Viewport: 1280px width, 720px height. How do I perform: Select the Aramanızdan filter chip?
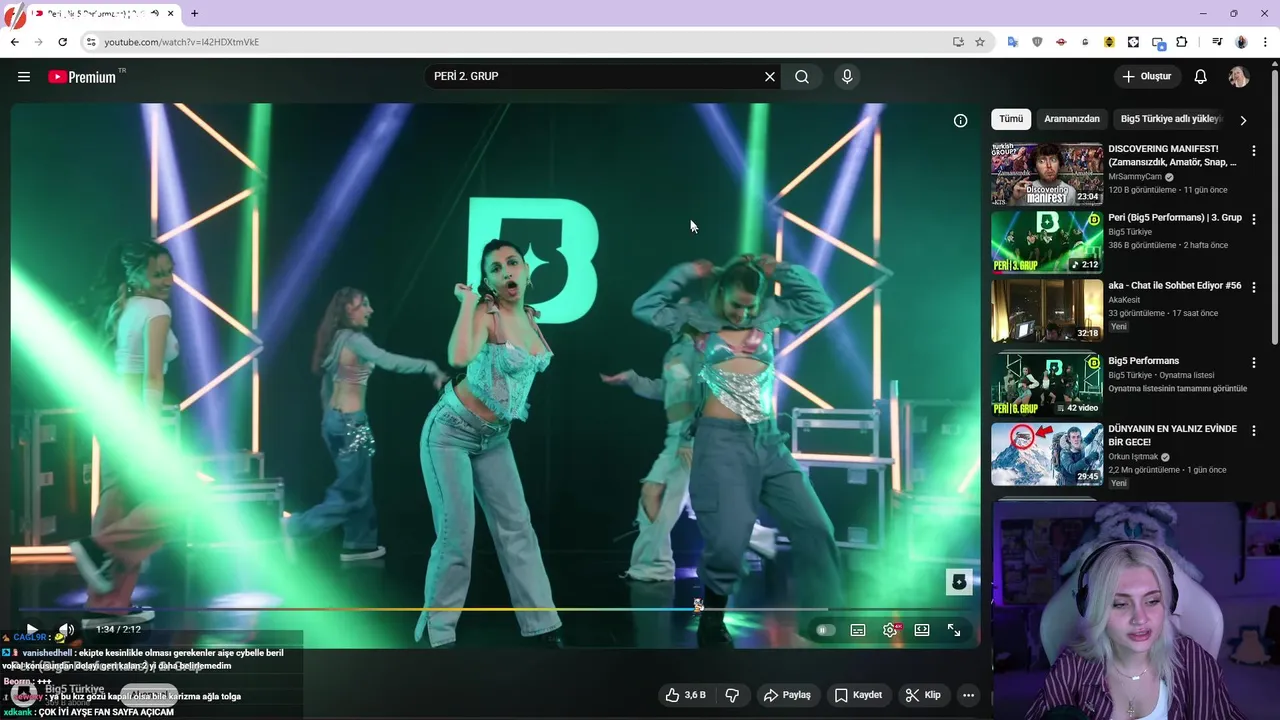click(1072, 119)
